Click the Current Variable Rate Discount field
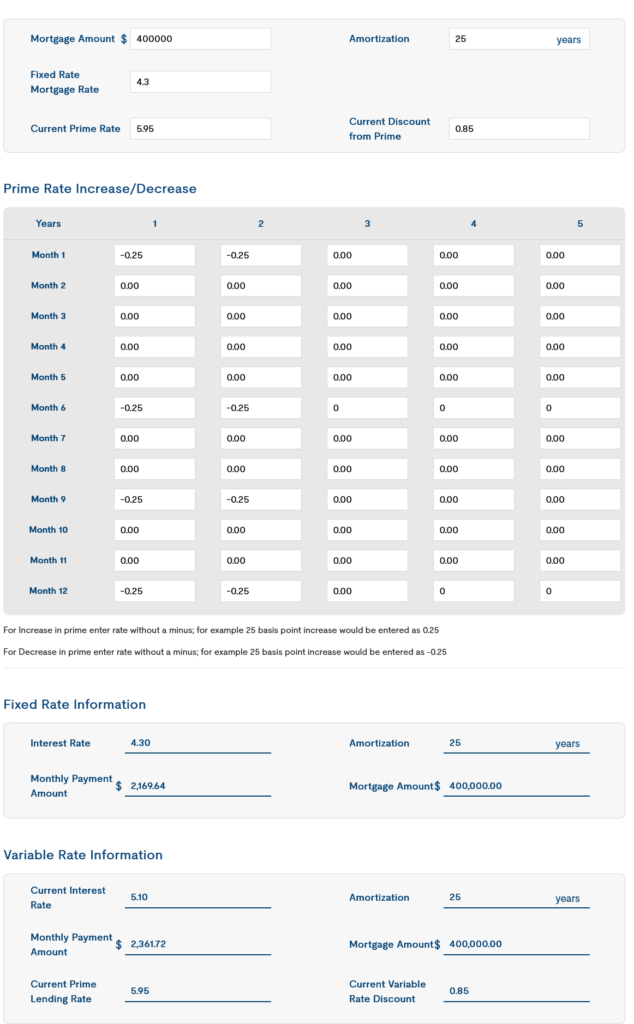The image size is (634, 1024). [x=516, y=991]
